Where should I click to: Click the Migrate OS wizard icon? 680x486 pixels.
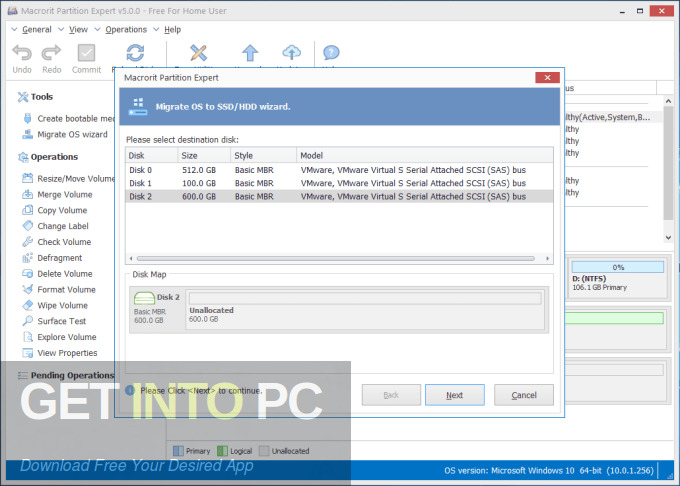click(x=28, y=134)
